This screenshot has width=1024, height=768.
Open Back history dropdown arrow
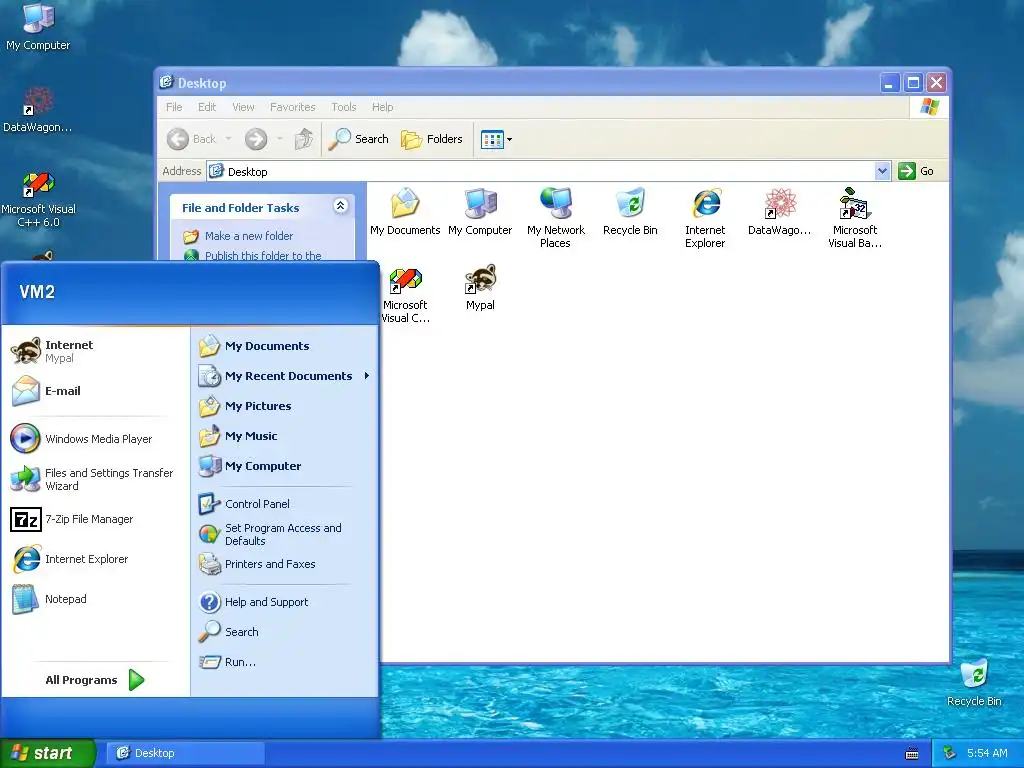coord(229,139)
